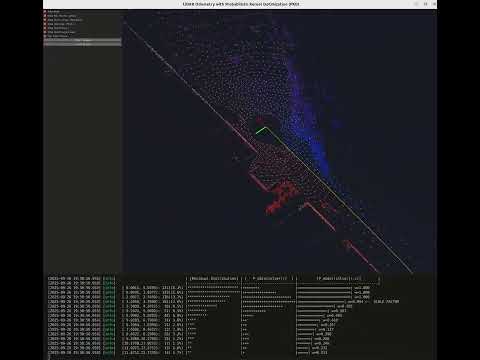Maximize the LiDAR Odometry window
The width and height of the screenshot is (480, 360).
425,4
